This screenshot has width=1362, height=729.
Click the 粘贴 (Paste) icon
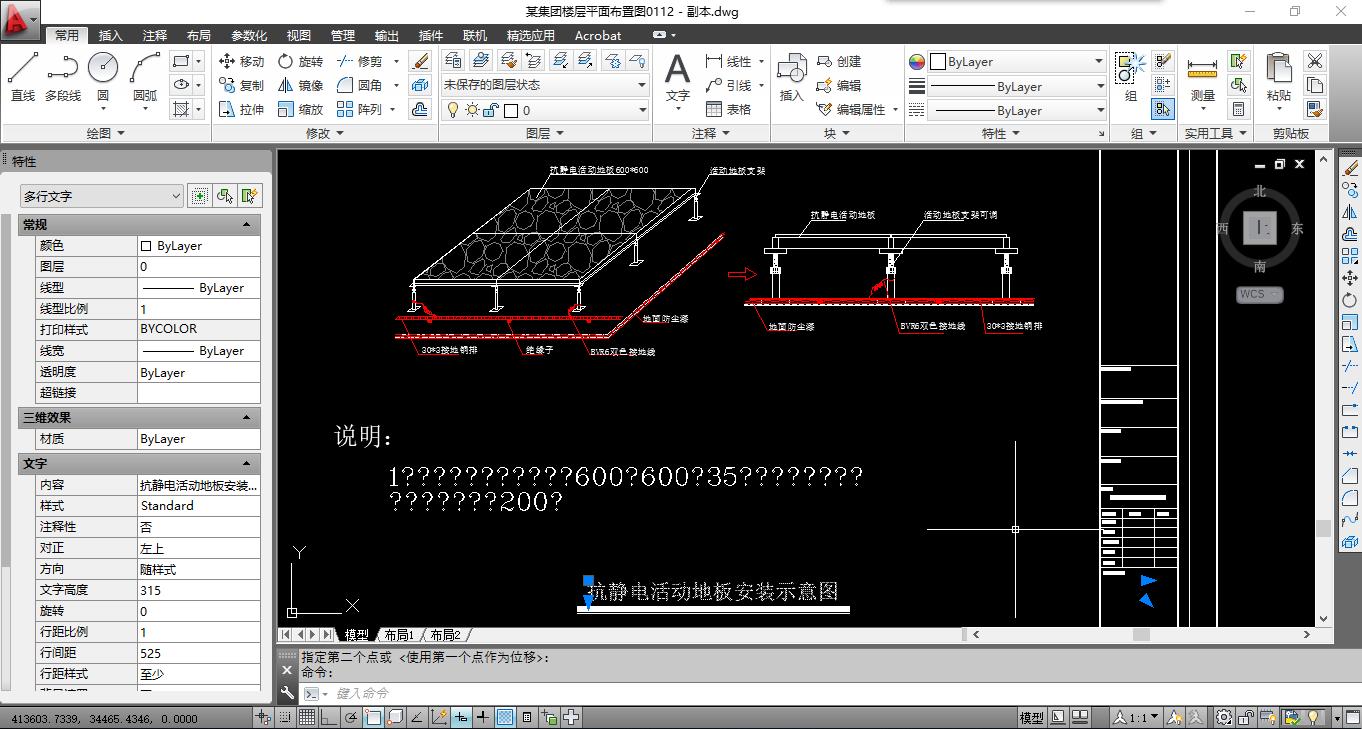tap(1278, 77)
